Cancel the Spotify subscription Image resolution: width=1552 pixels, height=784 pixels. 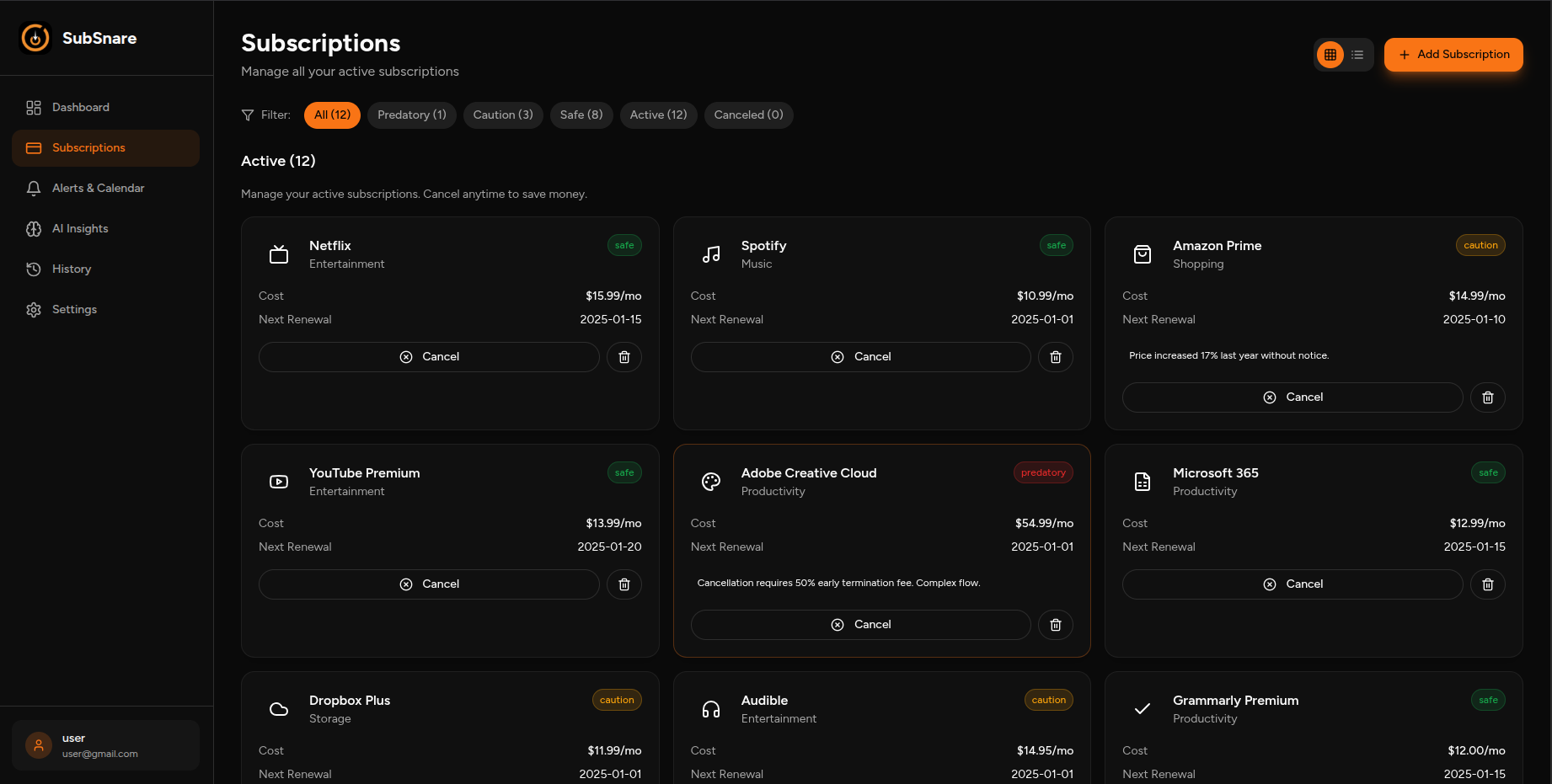click(861, 357)
